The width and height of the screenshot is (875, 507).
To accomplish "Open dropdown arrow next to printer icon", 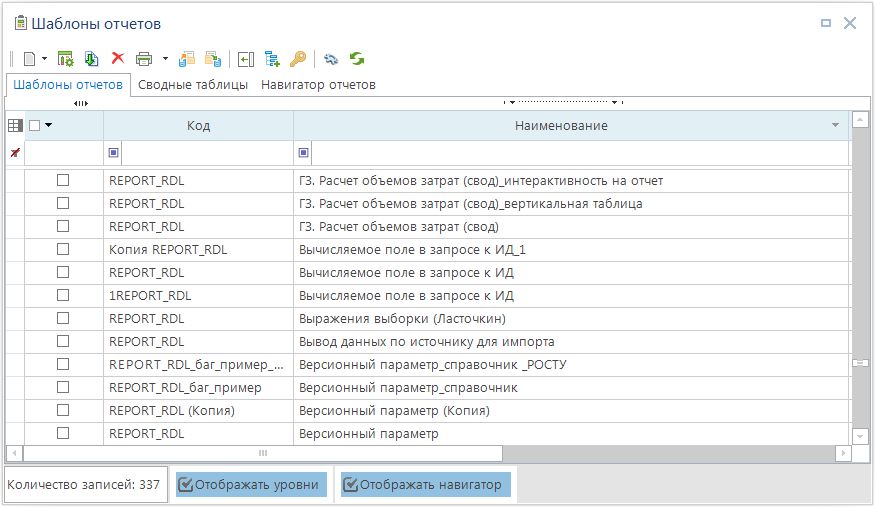I will 164,59.
